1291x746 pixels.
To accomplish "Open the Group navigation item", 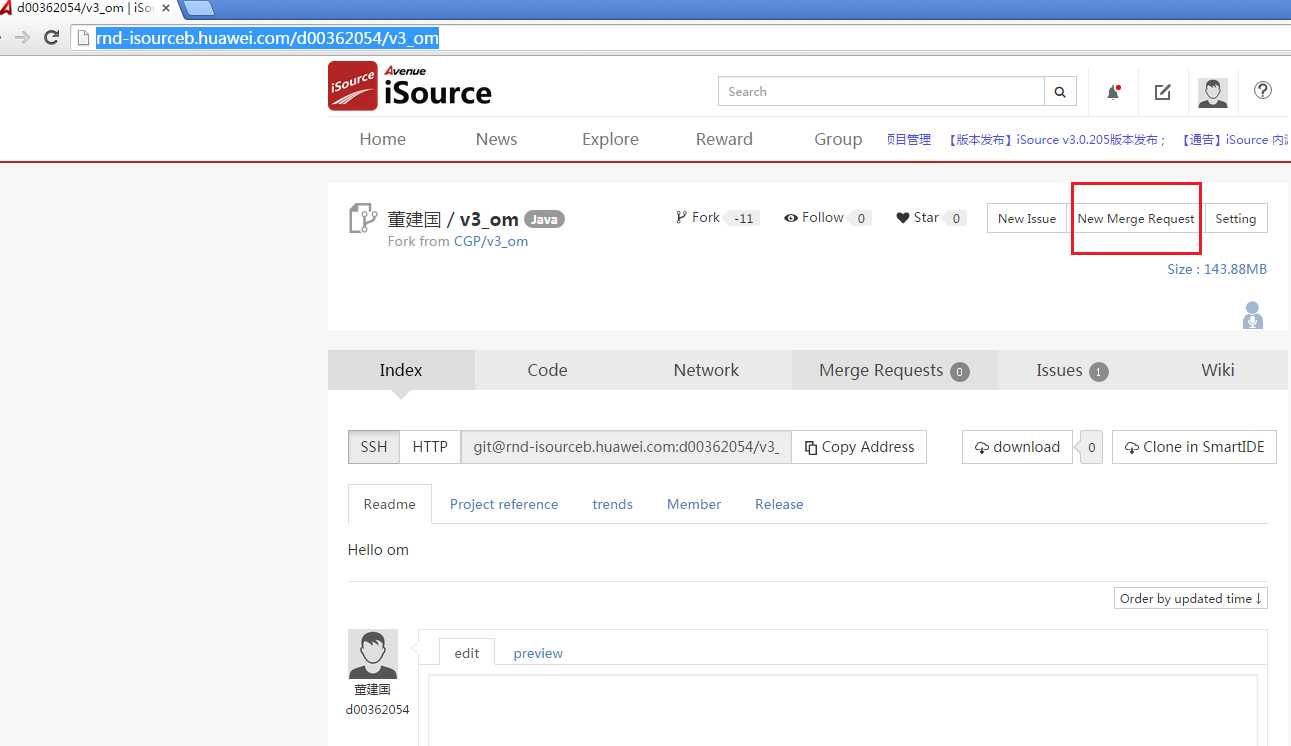I will coord(838,139).
